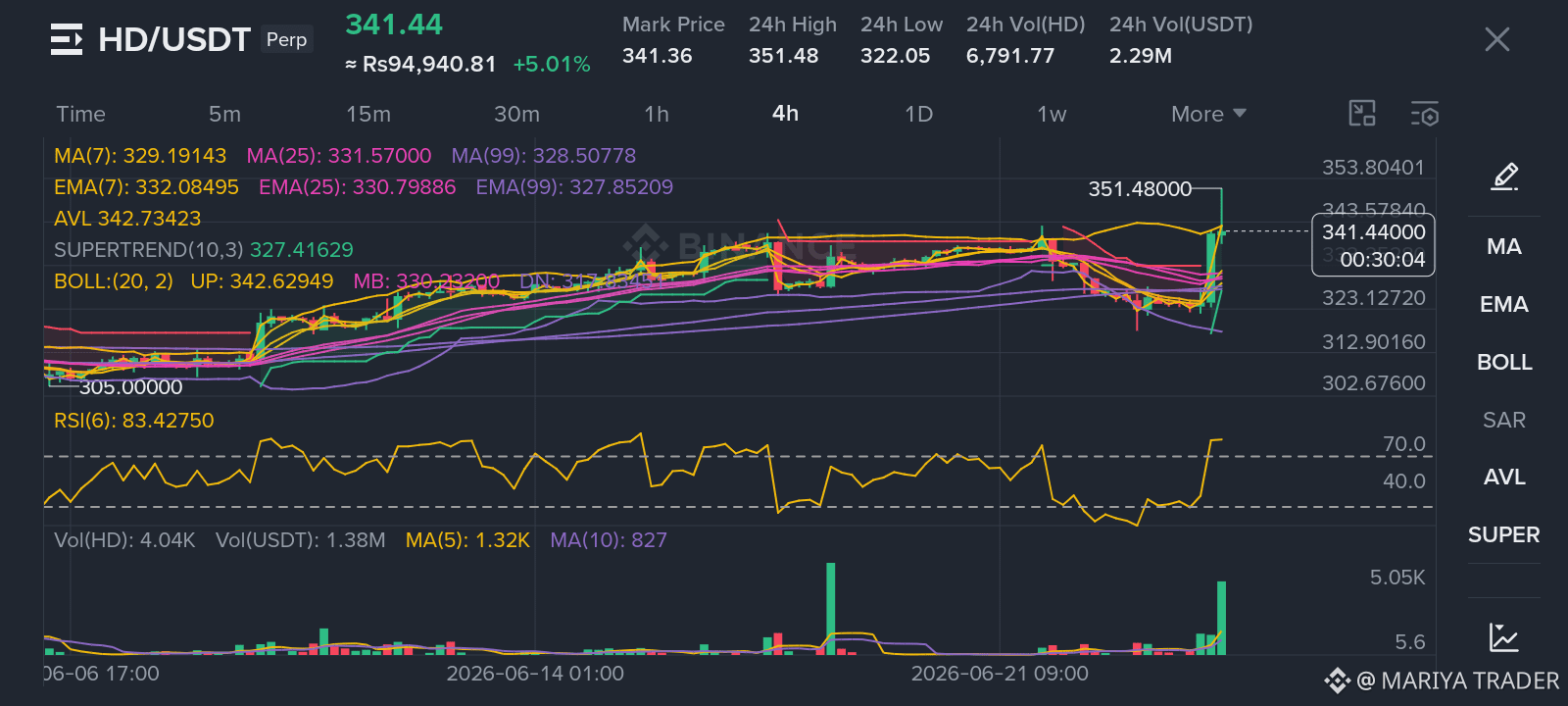1568x706 pixels.
Task: Select the 5m timeframe
Action: [224, 114]
